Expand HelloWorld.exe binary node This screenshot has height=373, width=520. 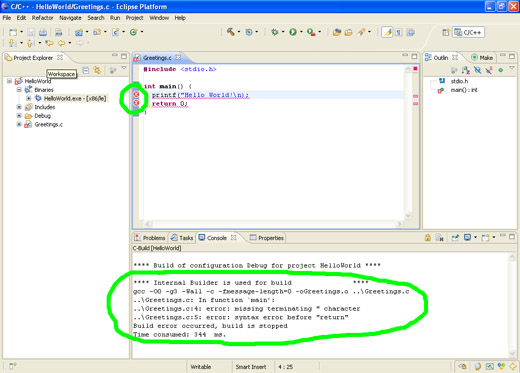pos(29,98)
